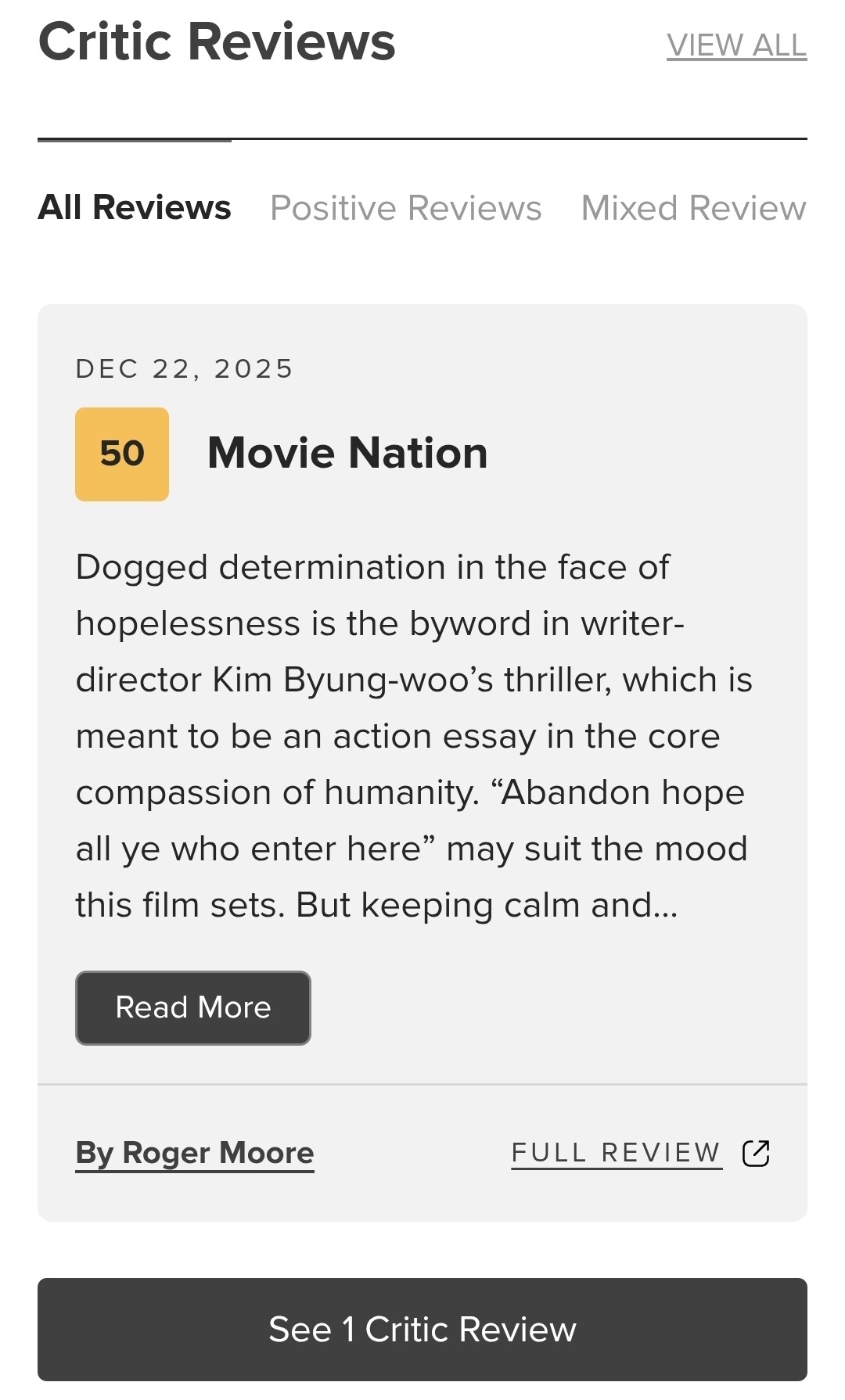Click the Dec 22, 2025 review date

[184, 368]
